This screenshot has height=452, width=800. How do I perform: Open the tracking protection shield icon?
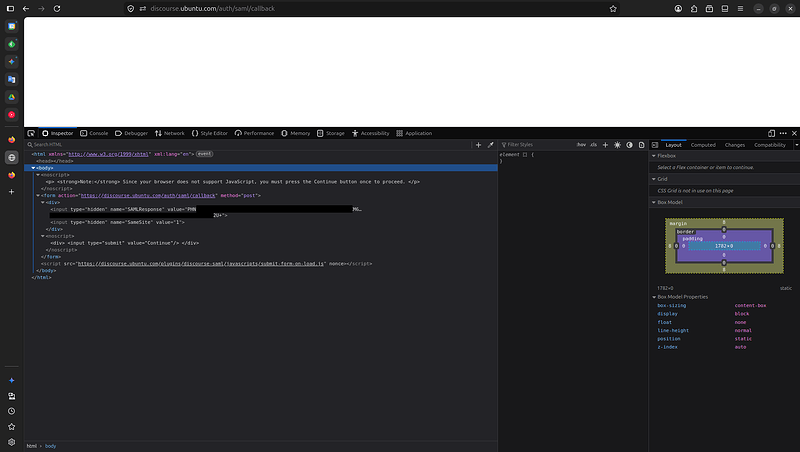pos(131,9)
